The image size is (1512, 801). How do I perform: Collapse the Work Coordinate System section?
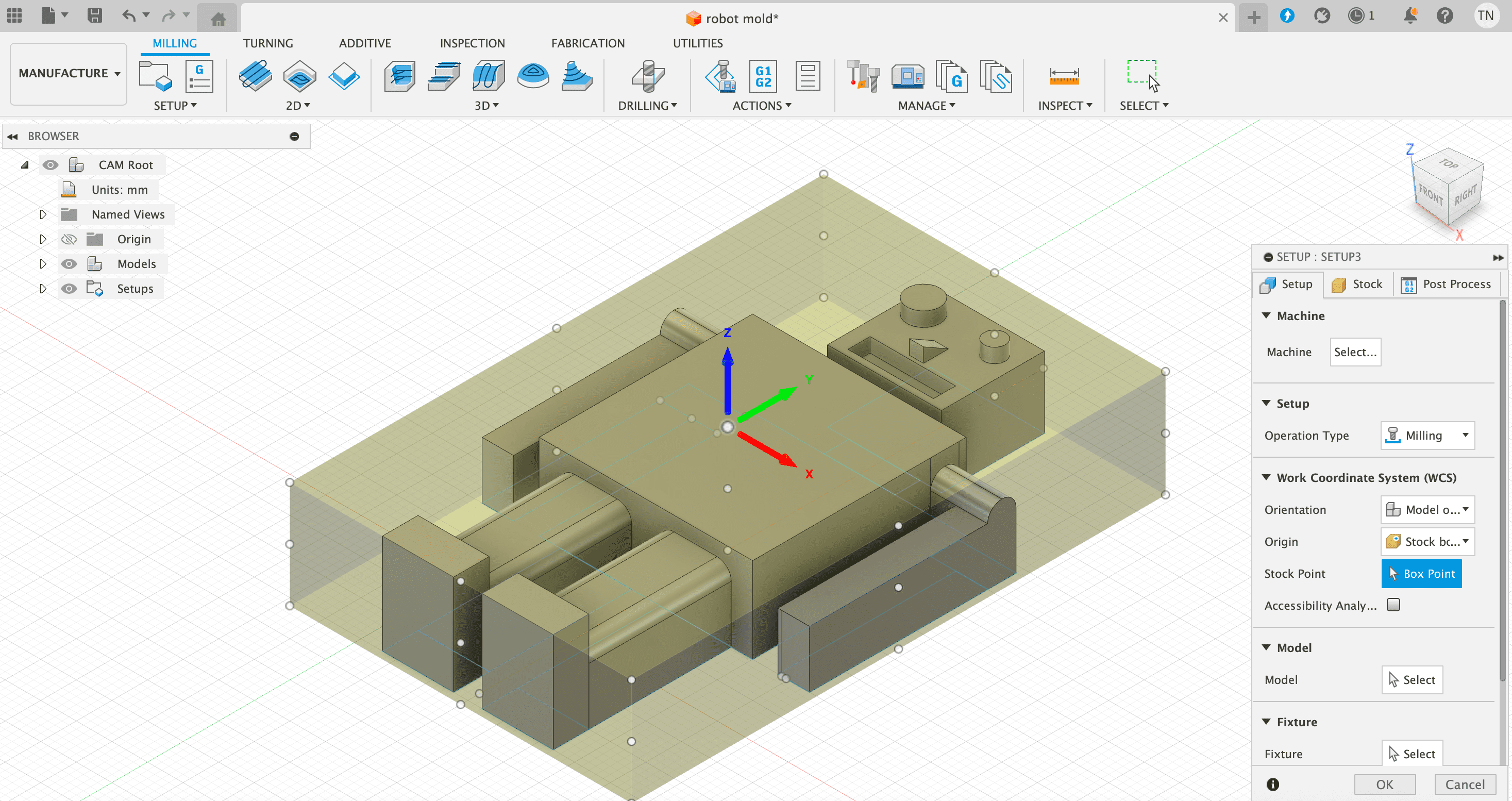point(1267,477)
